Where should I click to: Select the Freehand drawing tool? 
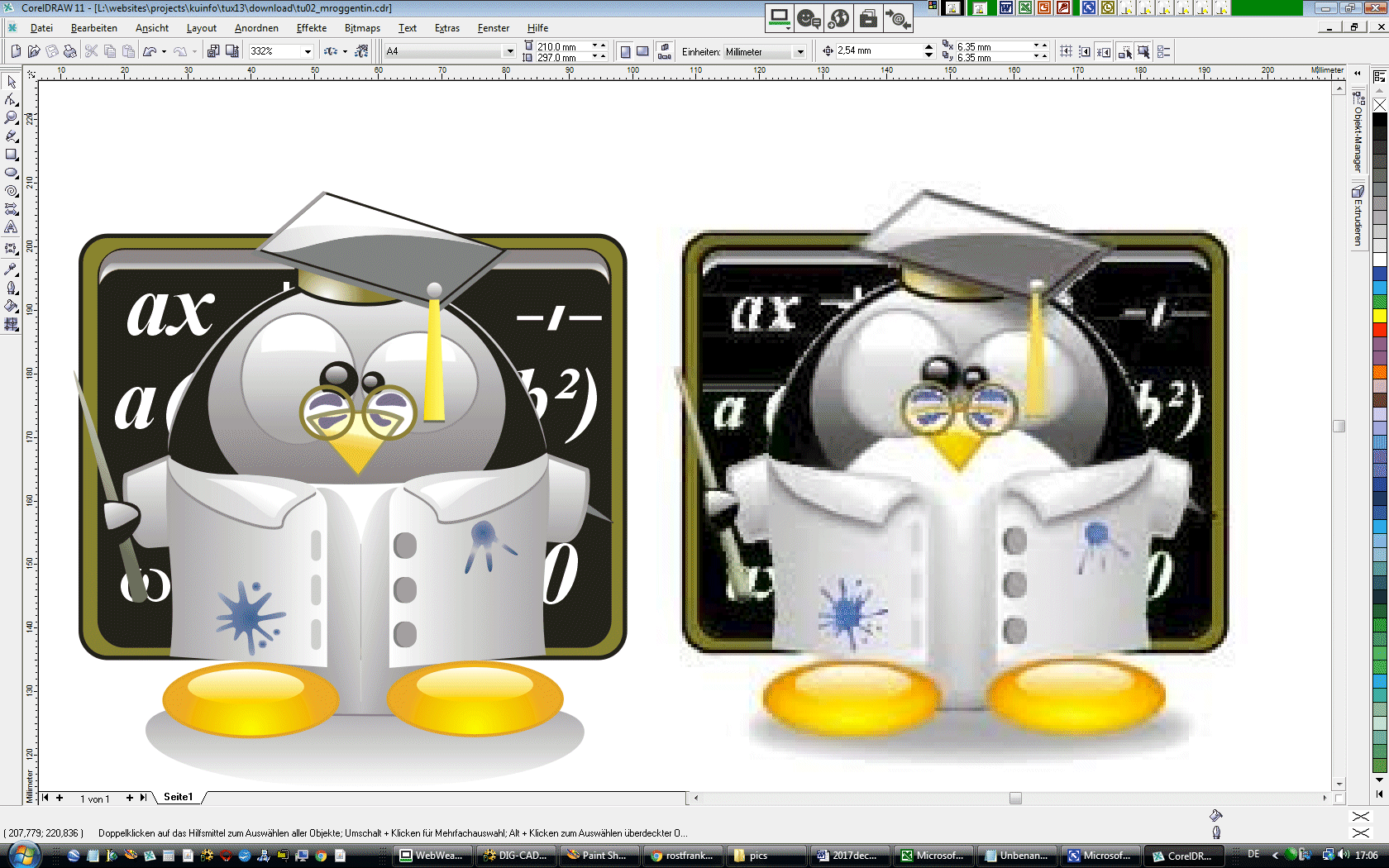[12, 136]
